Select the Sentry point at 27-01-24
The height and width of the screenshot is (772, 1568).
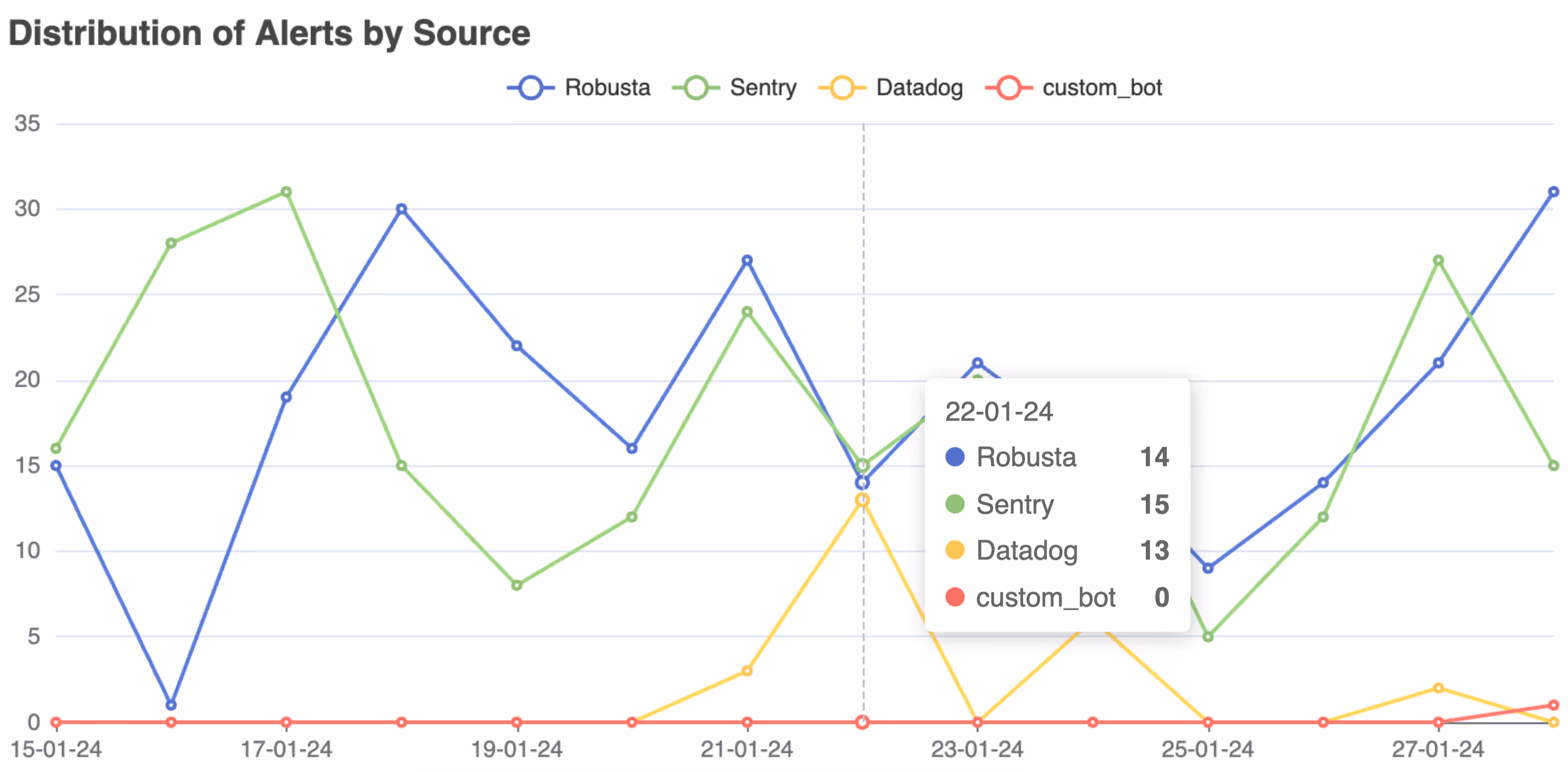1438,261
